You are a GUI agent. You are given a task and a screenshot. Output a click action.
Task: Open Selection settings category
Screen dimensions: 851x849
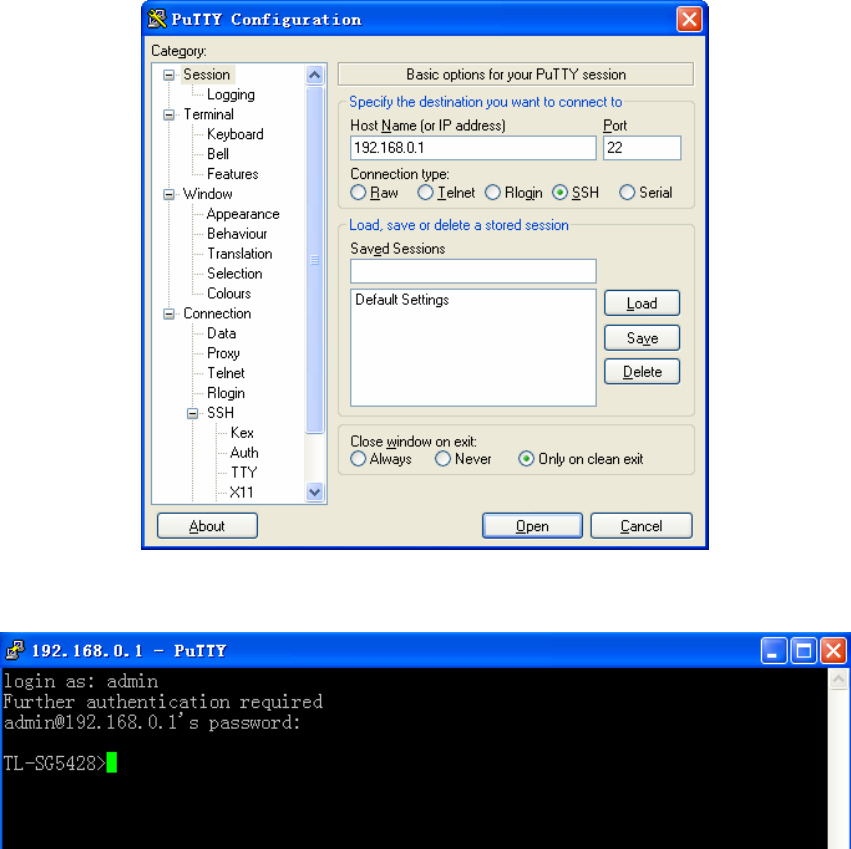[x=234, y=274]
